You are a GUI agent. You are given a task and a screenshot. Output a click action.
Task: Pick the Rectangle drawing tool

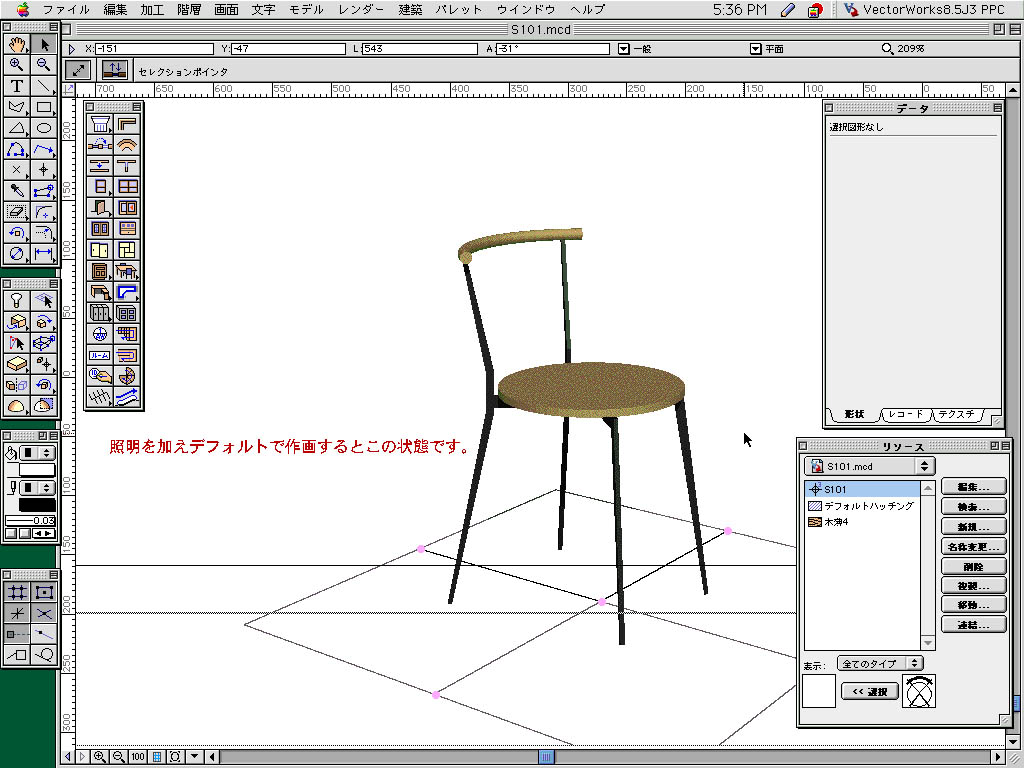pyautogui.click(x=44, y=107)
